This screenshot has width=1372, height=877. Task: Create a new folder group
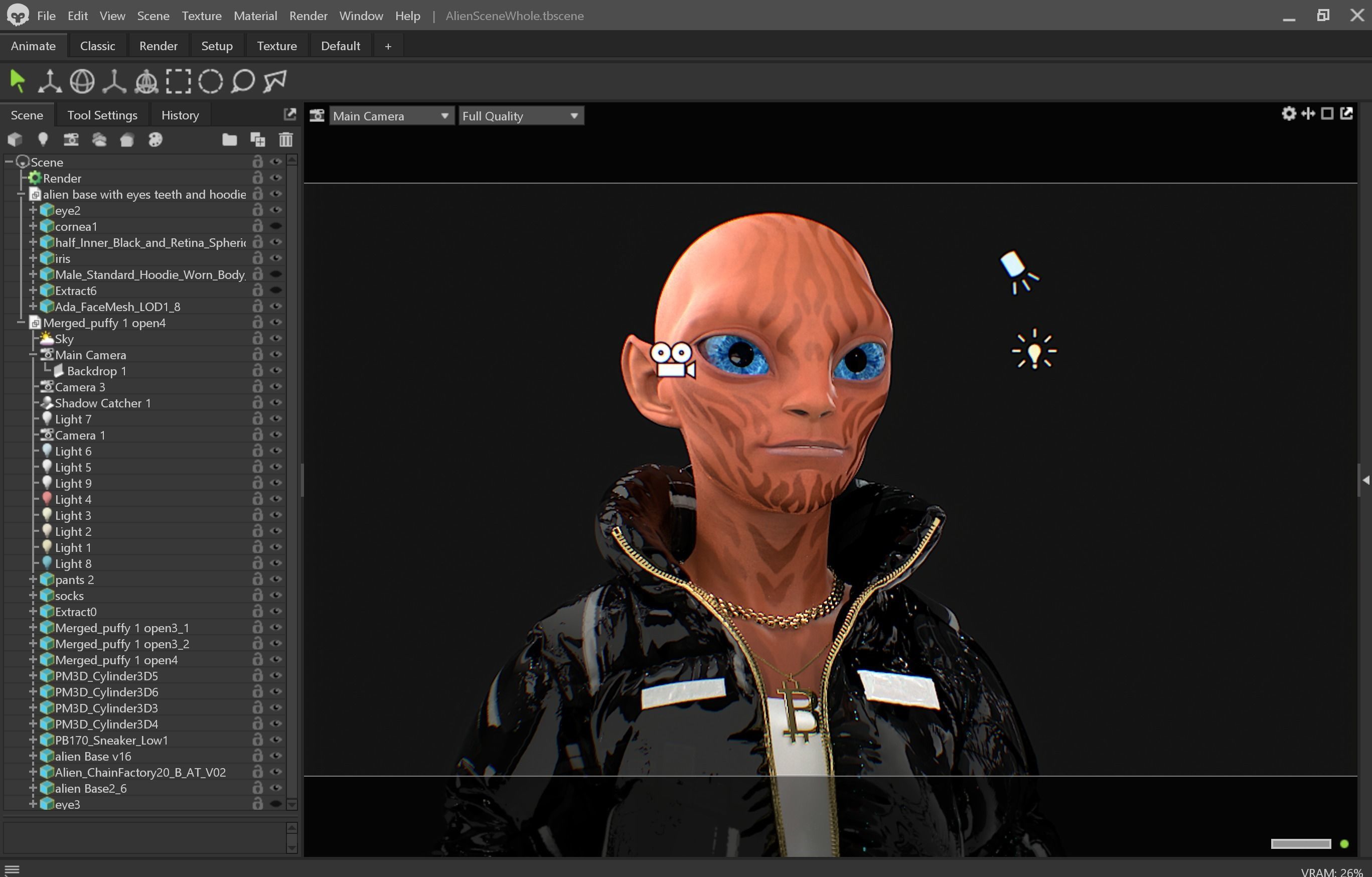[229, 139]
